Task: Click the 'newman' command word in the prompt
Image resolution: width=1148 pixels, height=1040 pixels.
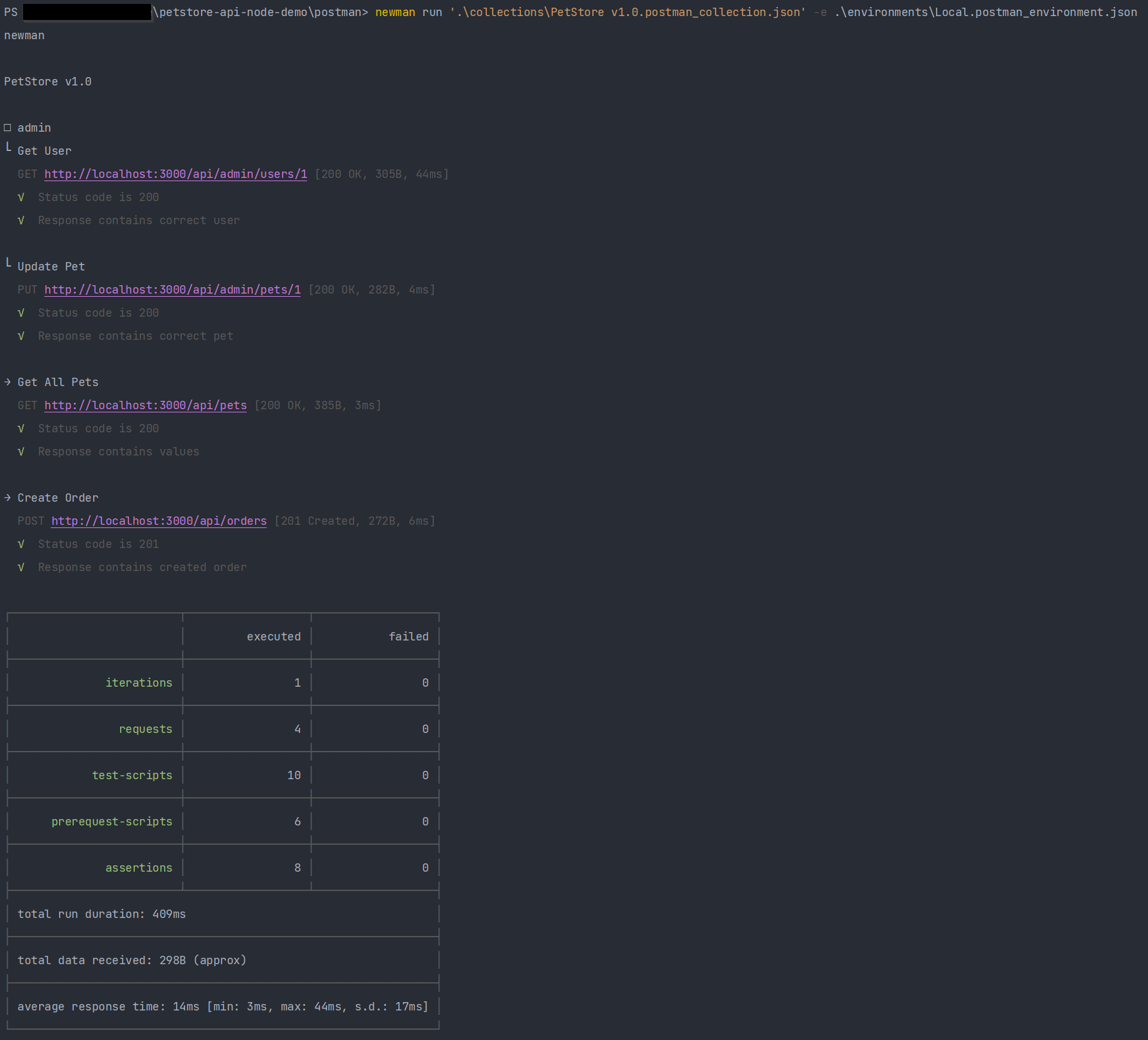Action: coord(395,12)
